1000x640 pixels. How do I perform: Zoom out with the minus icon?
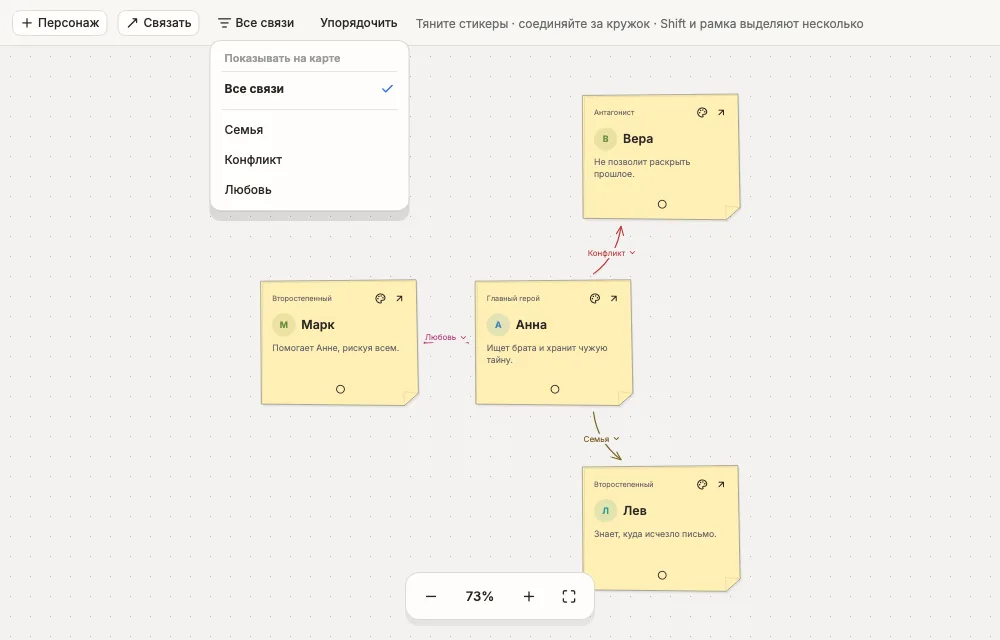(x=431, y=597)
